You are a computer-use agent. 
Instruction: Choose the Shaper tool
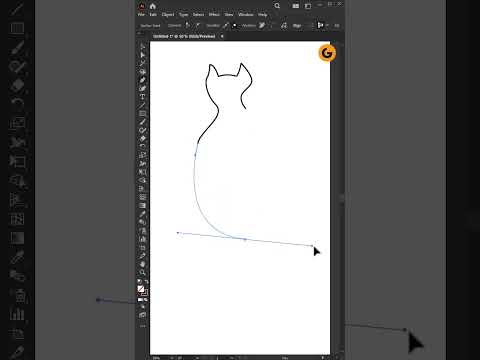[143, 130]
